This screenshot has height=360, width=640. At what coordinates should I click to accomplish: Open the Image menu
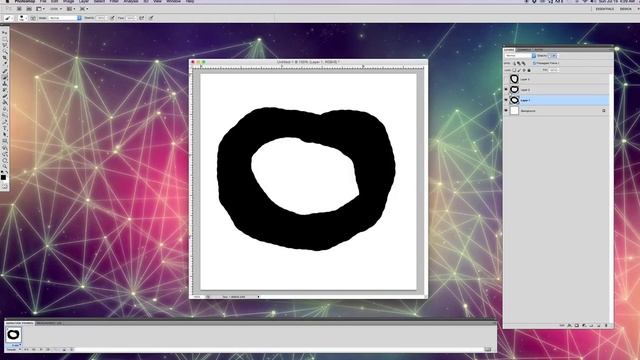[x=68, y=1]
